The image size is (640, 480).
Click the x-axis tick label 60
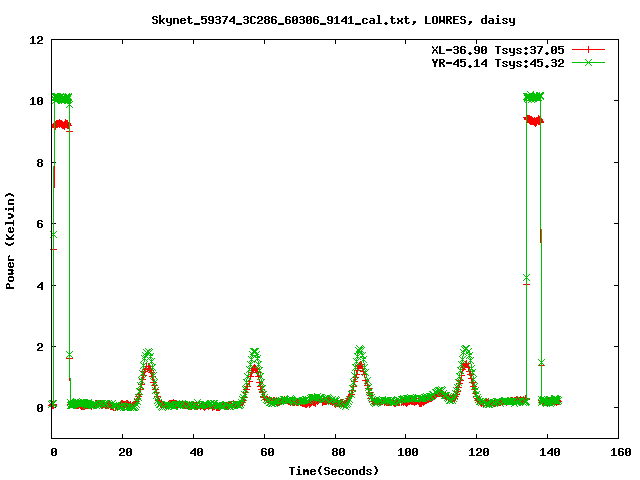(267, 452)
